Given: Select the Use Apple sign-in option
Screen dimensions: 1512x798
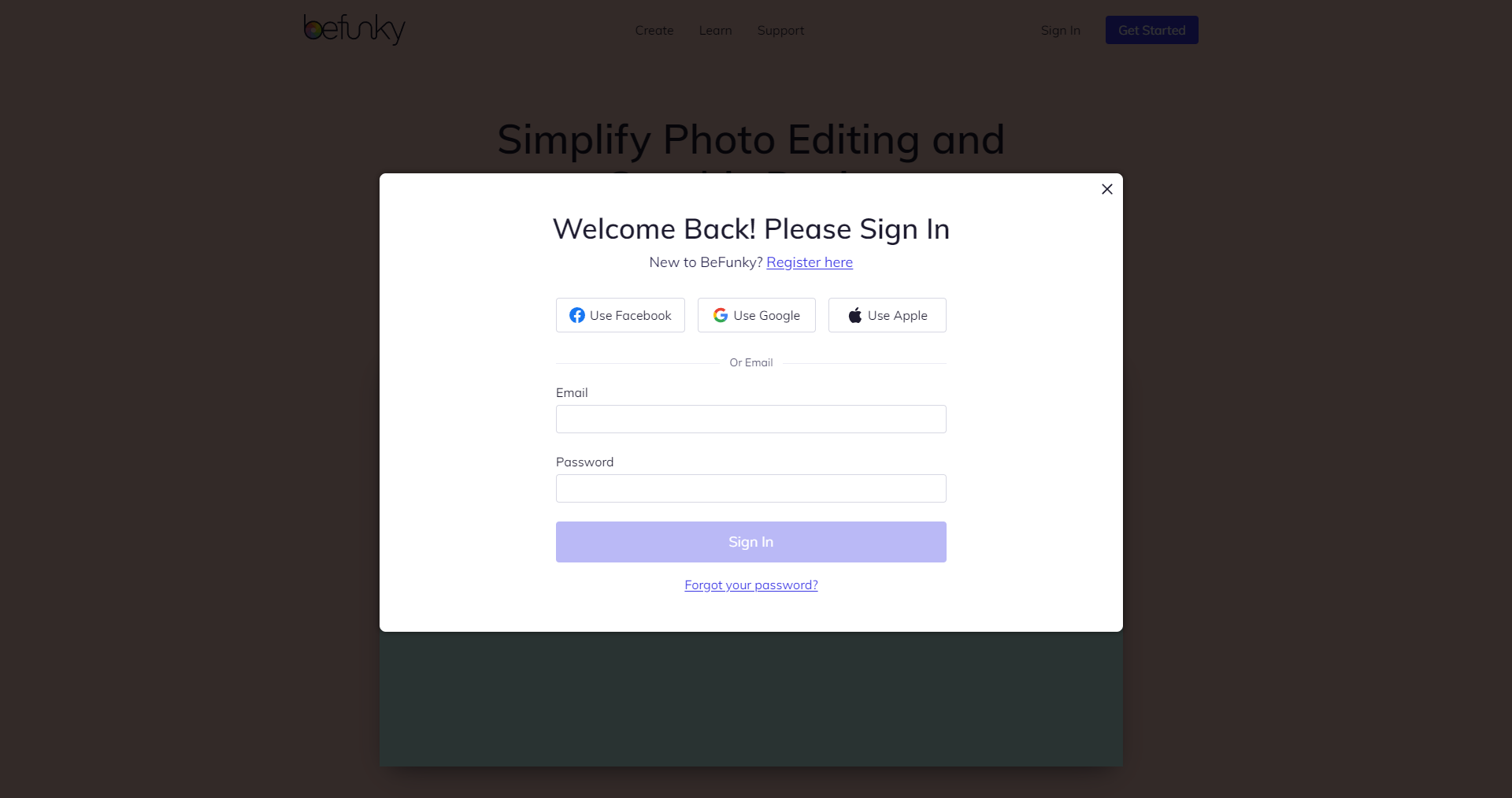Looking at the screenshot, I should pos(888,315).
